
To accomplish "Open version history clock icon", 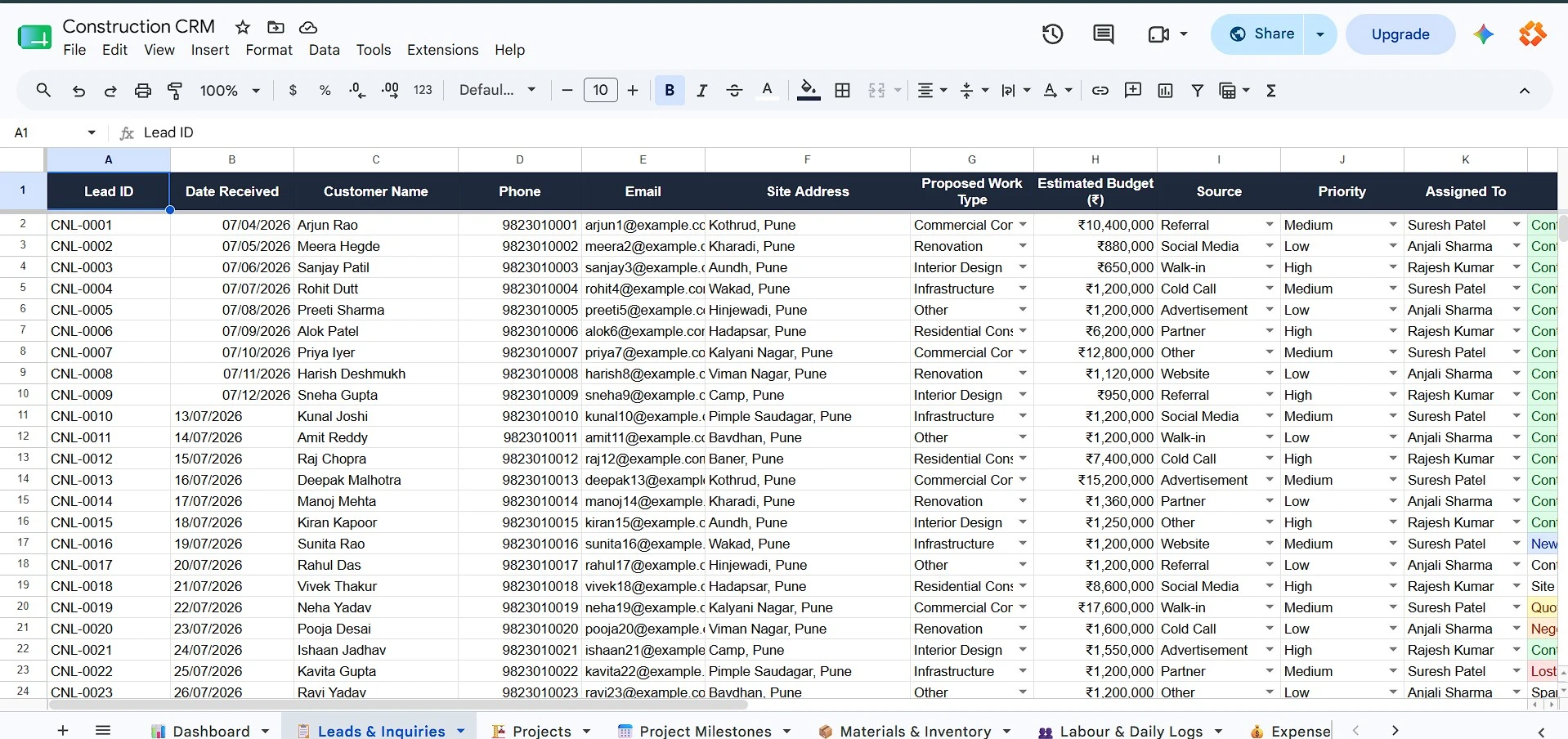I will coord(1053,34).
